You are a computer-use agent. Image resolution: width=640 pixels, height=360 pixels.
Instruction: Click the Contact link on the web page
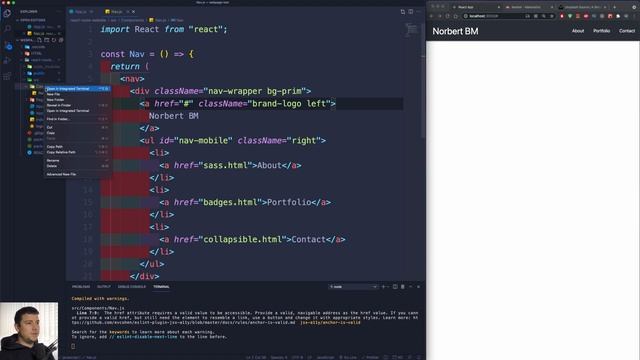(627, 31)
